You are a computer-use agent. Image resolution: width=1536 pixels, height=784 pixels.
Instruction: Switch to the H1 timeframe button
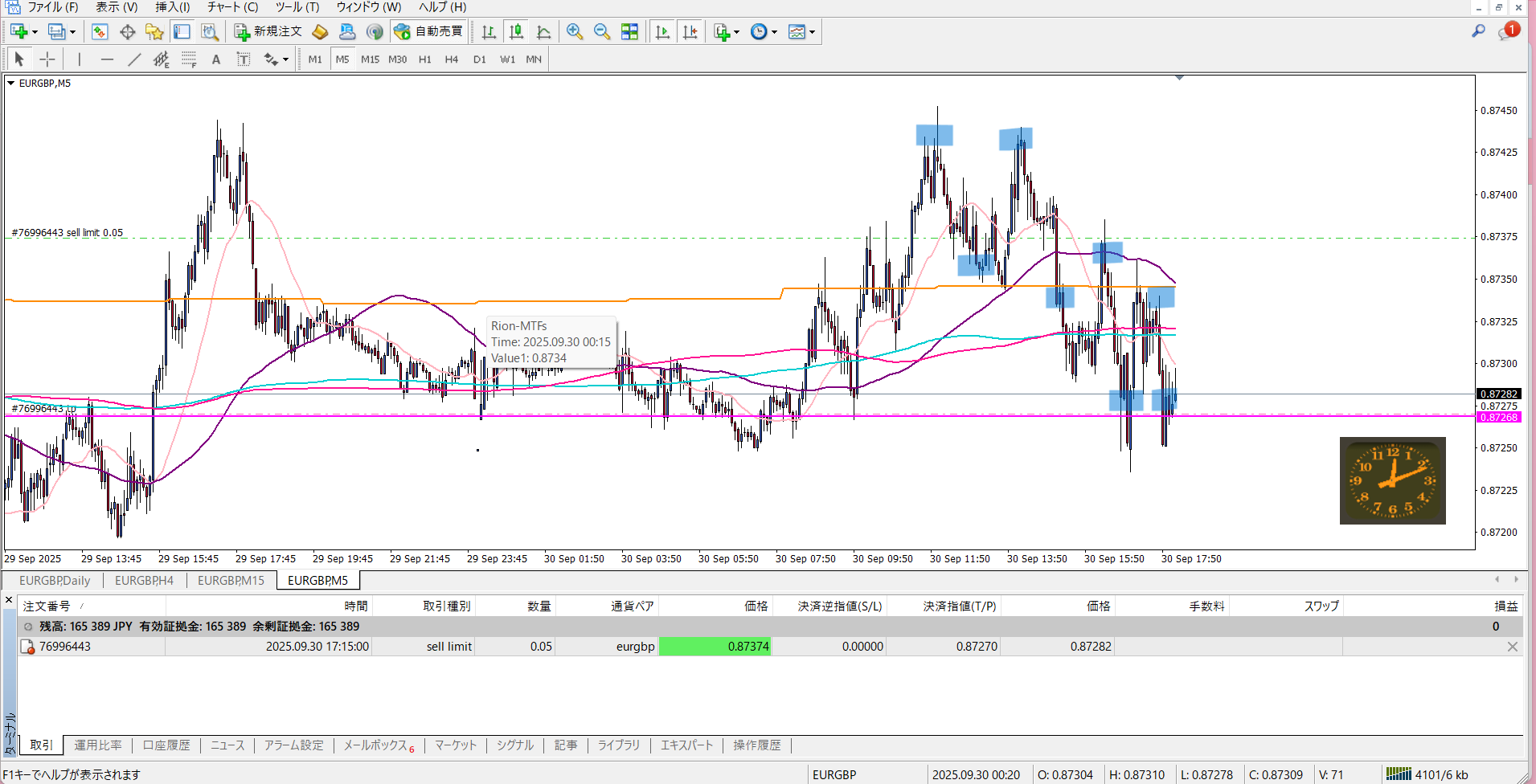pos(424,59)
